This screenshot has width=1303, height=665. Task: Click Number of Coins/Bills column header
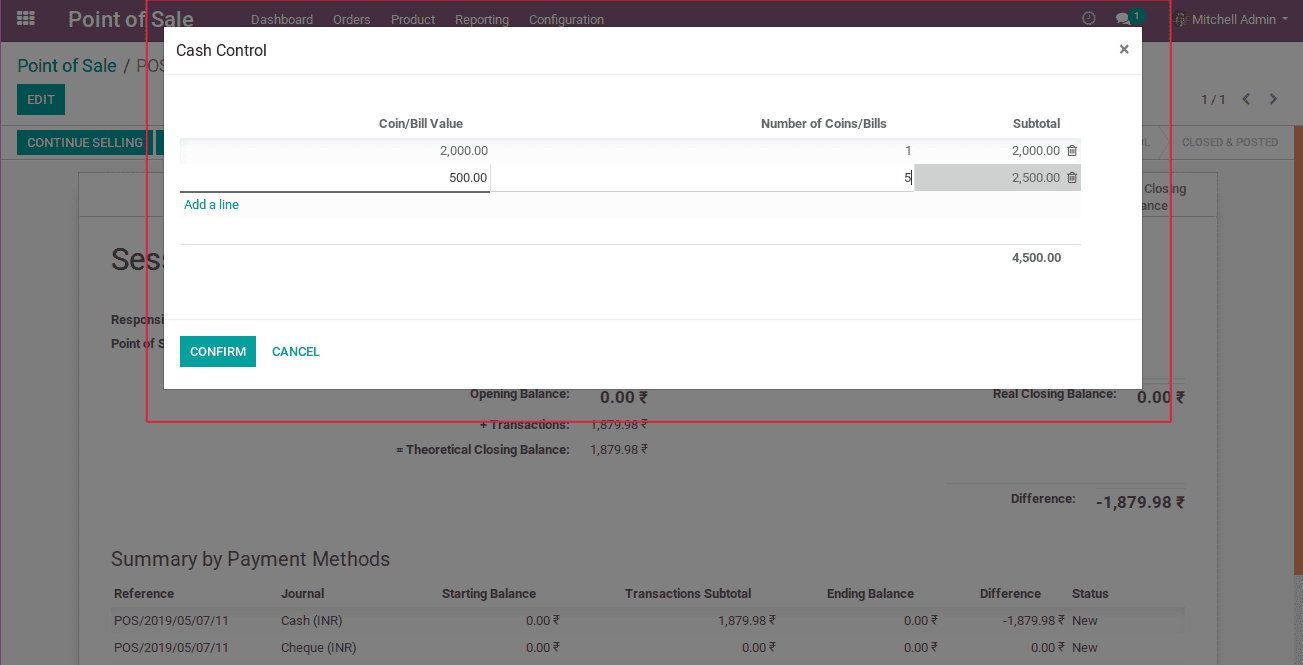click(823, 123)
